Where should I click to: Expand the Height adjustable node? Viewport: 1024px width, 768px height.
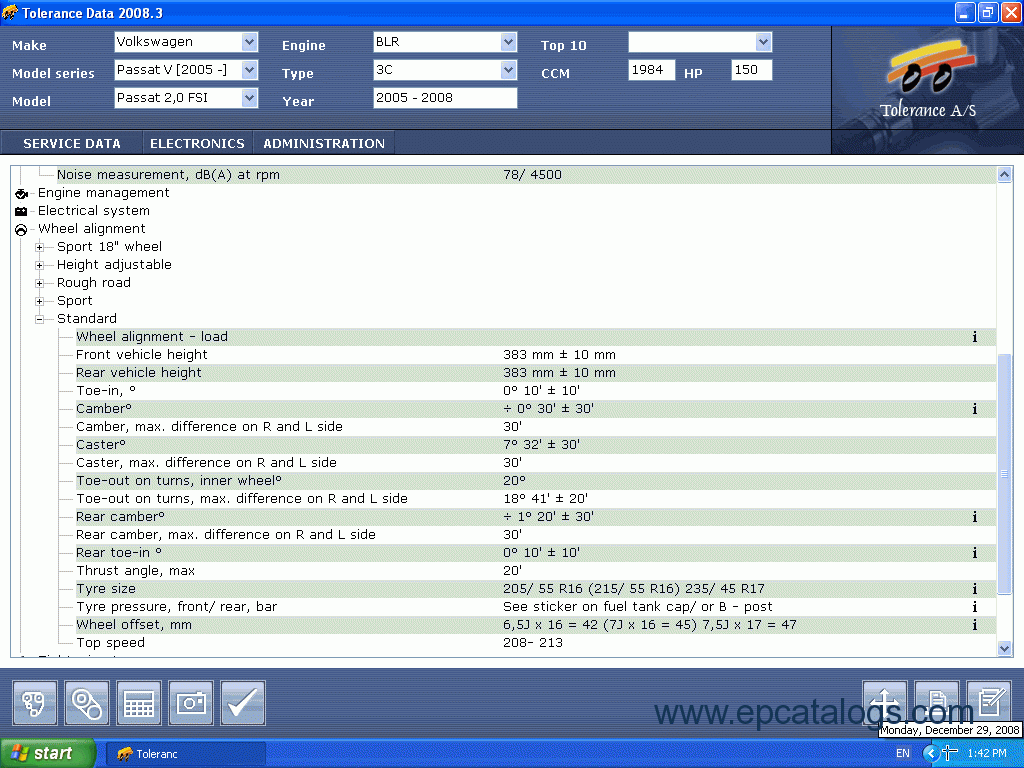[39, 265]
